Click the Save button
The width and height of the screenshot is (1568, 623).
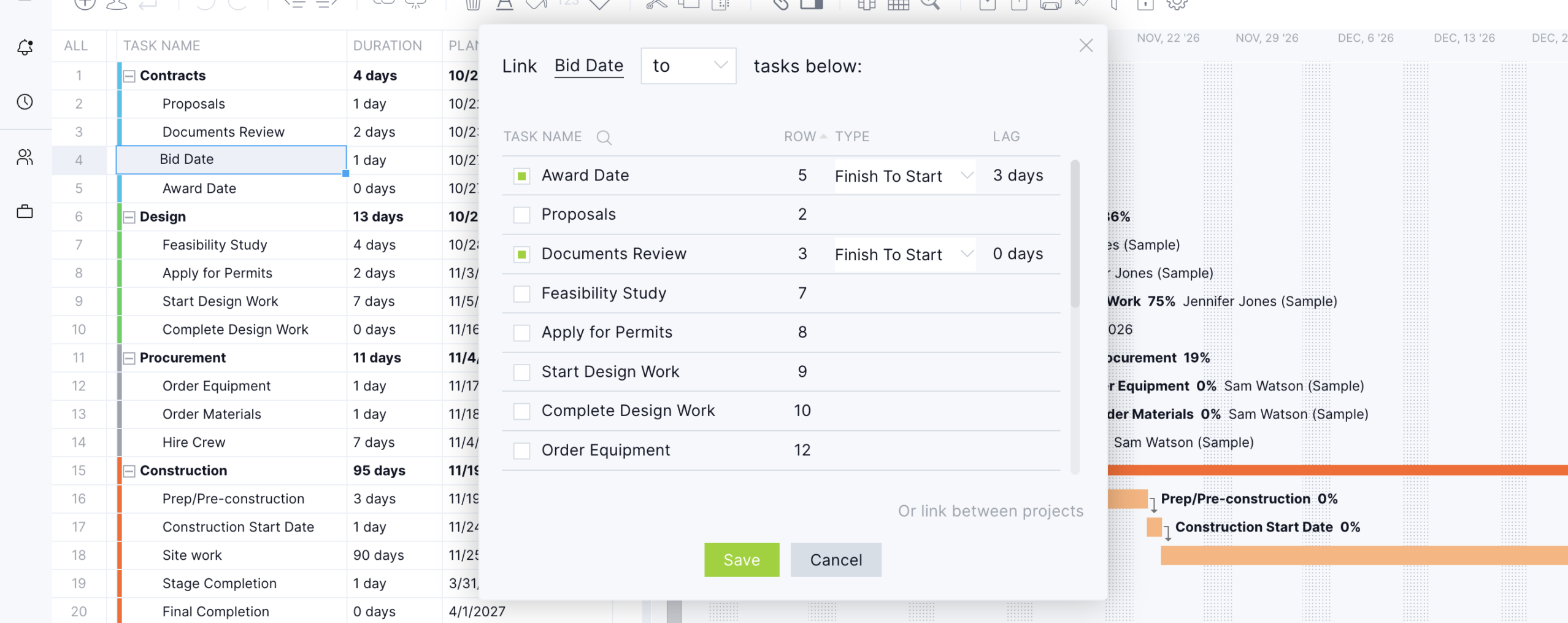click(x=742, y=560)
